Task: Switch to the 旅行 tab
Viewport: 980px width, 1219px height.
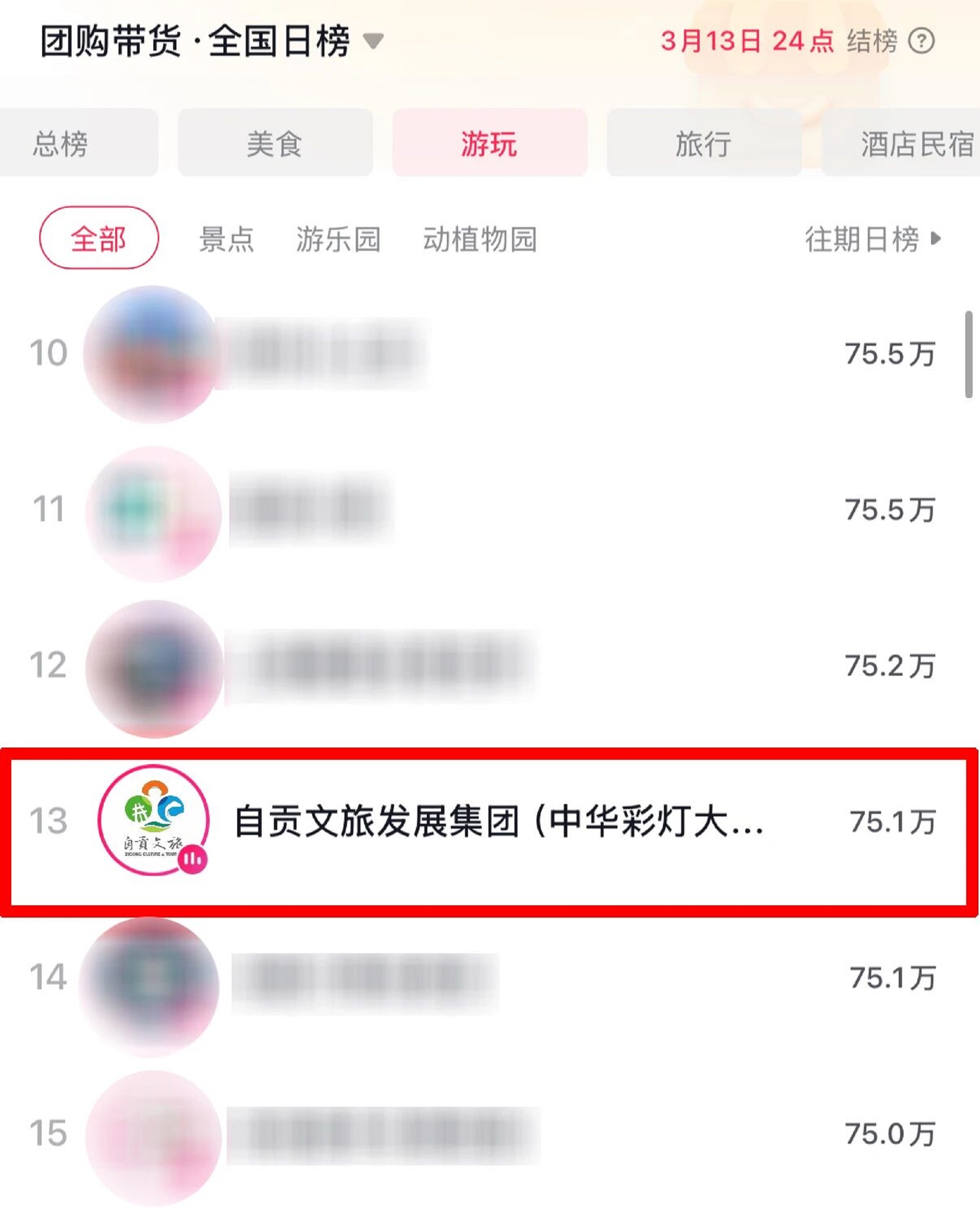Action: pyautogui.click(x=704, y=143)
